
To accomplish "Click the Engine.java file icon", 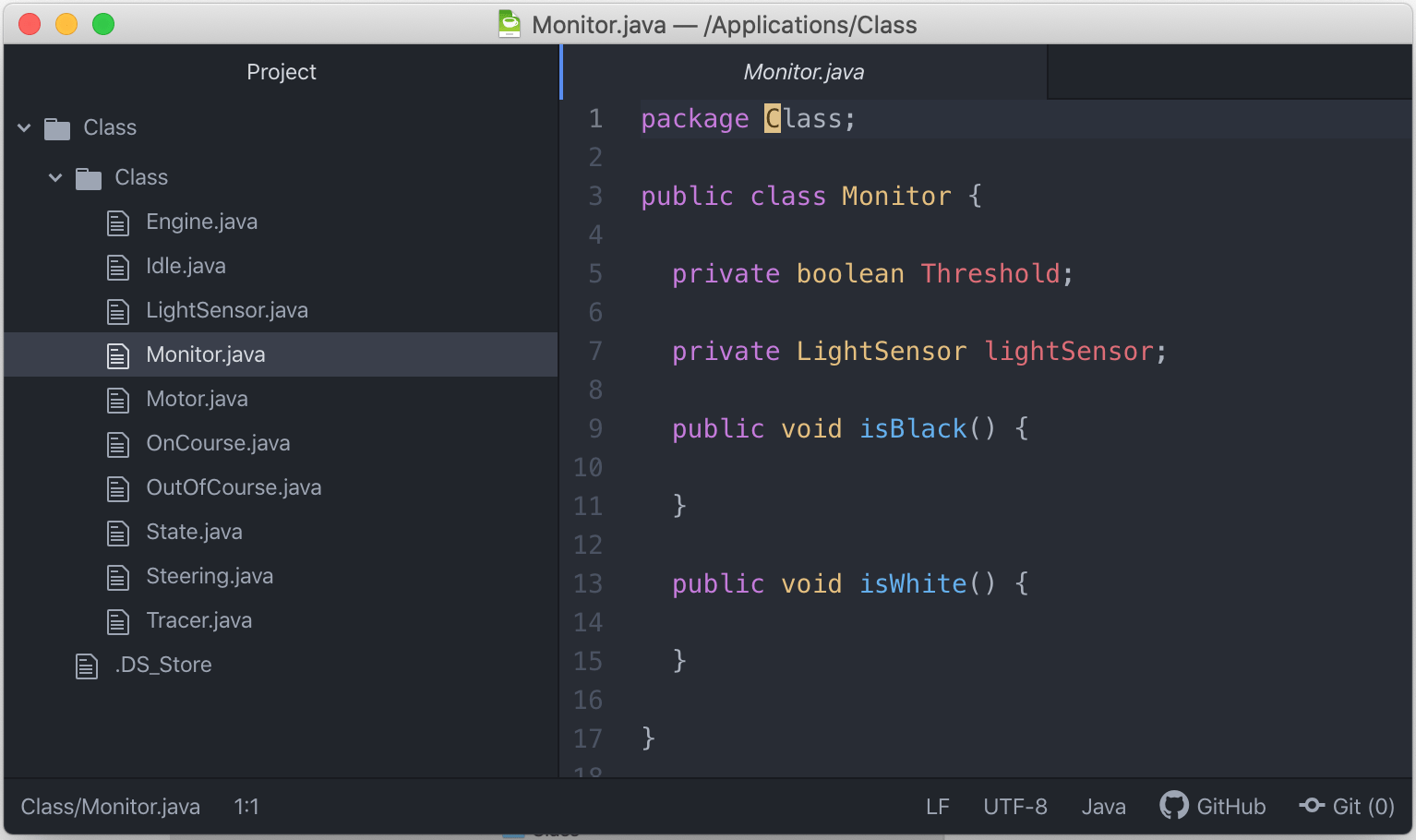I will coord(118,222).
